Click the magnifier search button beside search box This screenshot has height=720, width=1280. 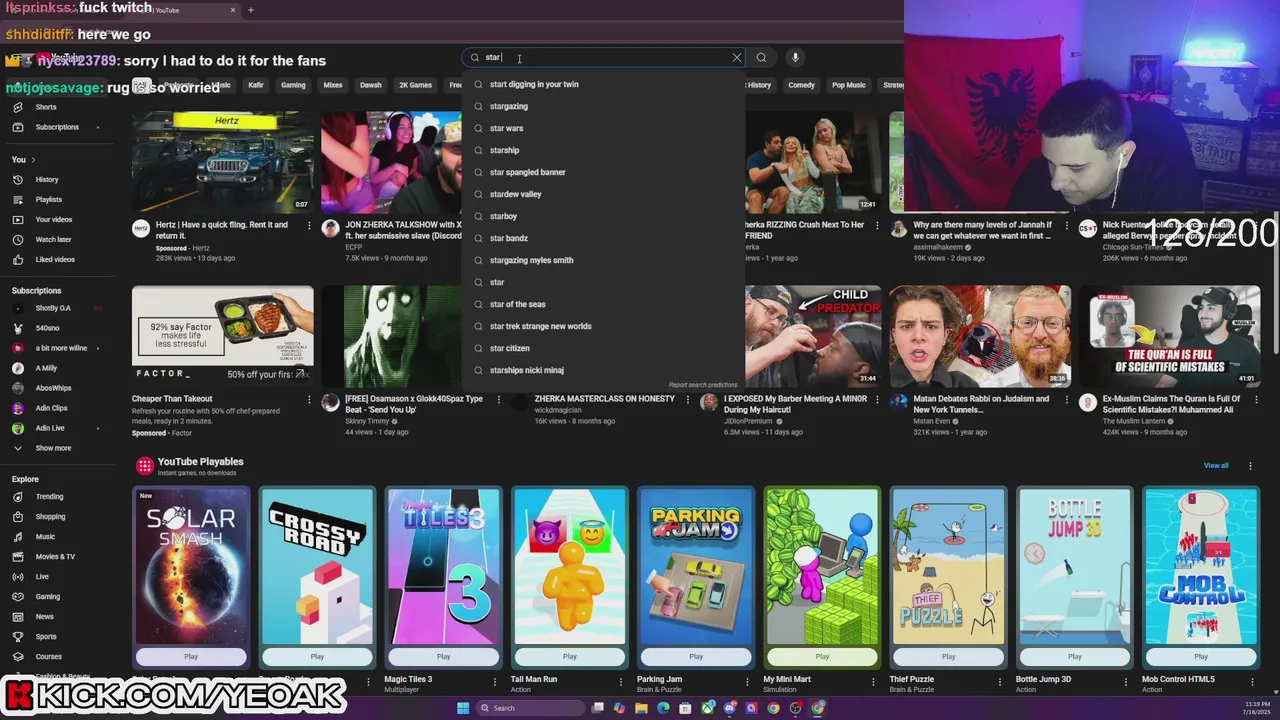click(x=761, y=58)
